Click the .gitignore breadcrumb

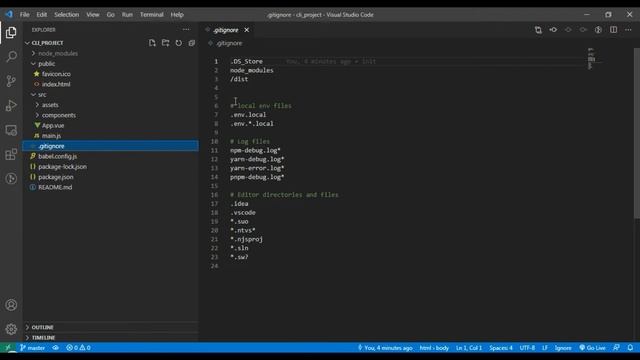(x=229, y=43)
